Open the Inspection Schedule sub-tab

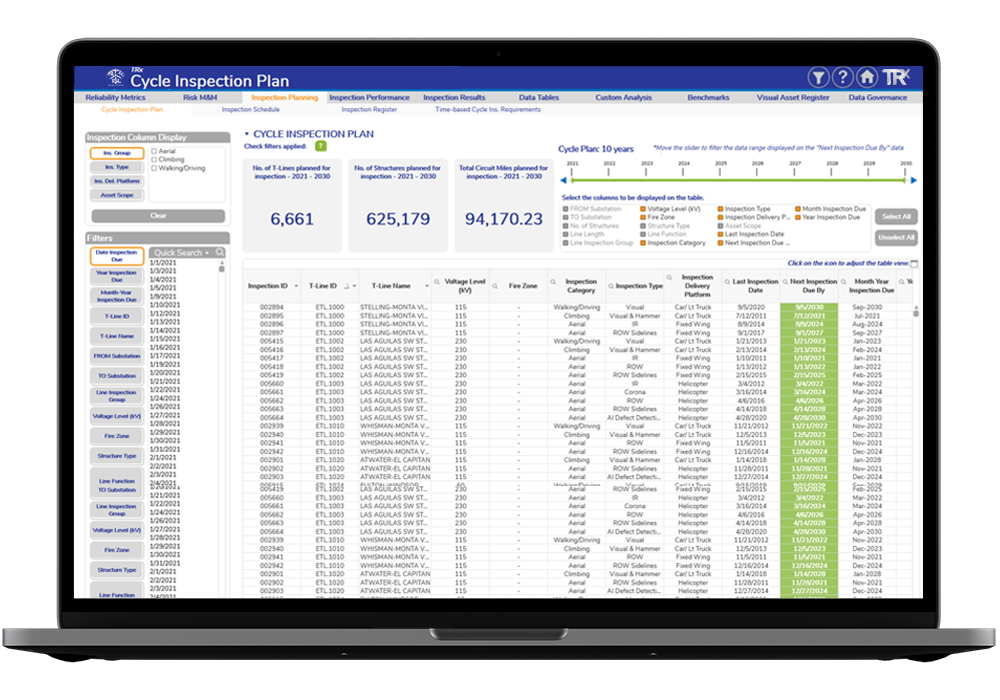[251, 110]
